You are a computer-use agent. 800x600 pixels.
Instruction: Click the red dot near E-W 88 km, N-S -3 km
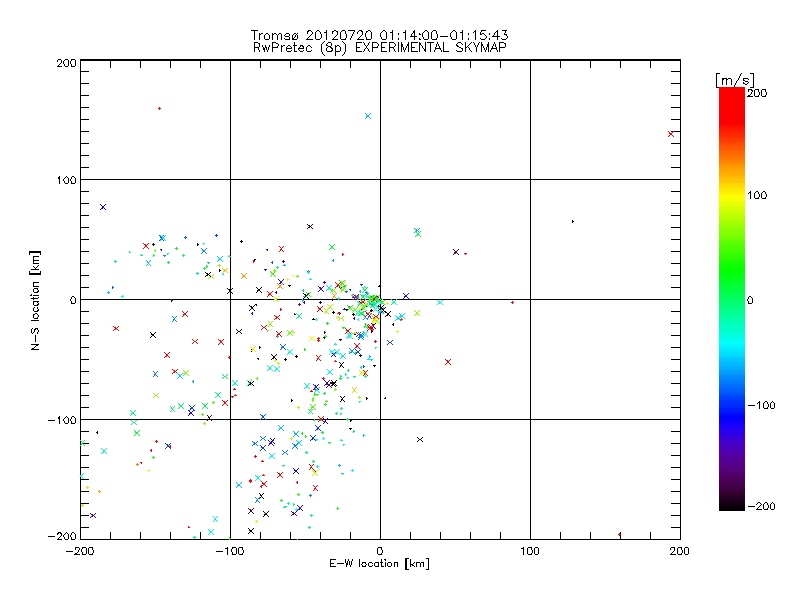[512, 303]
